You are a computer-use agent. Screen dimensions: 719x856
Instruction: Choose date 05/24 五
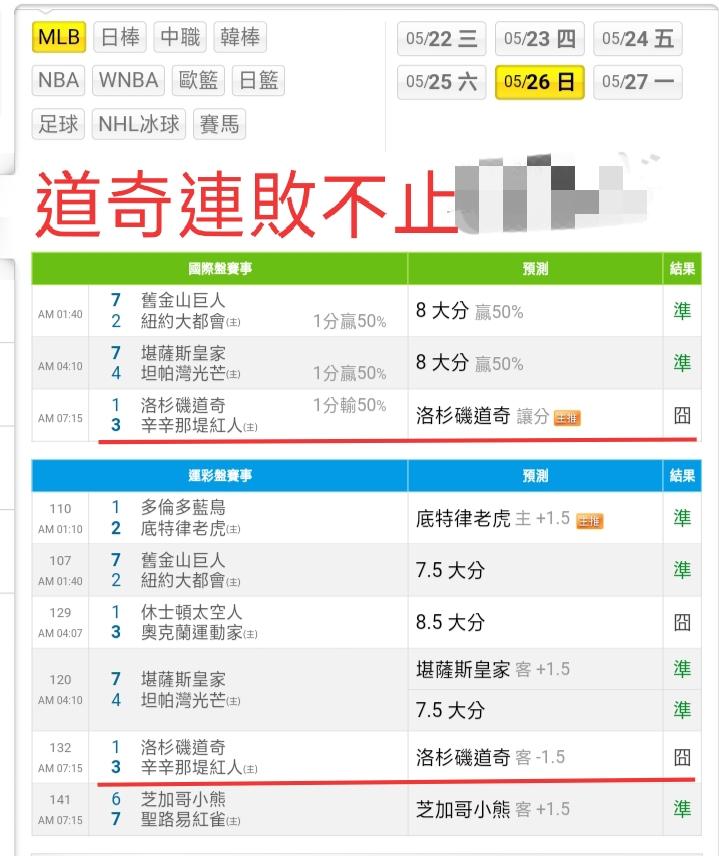tap(638, 39)
